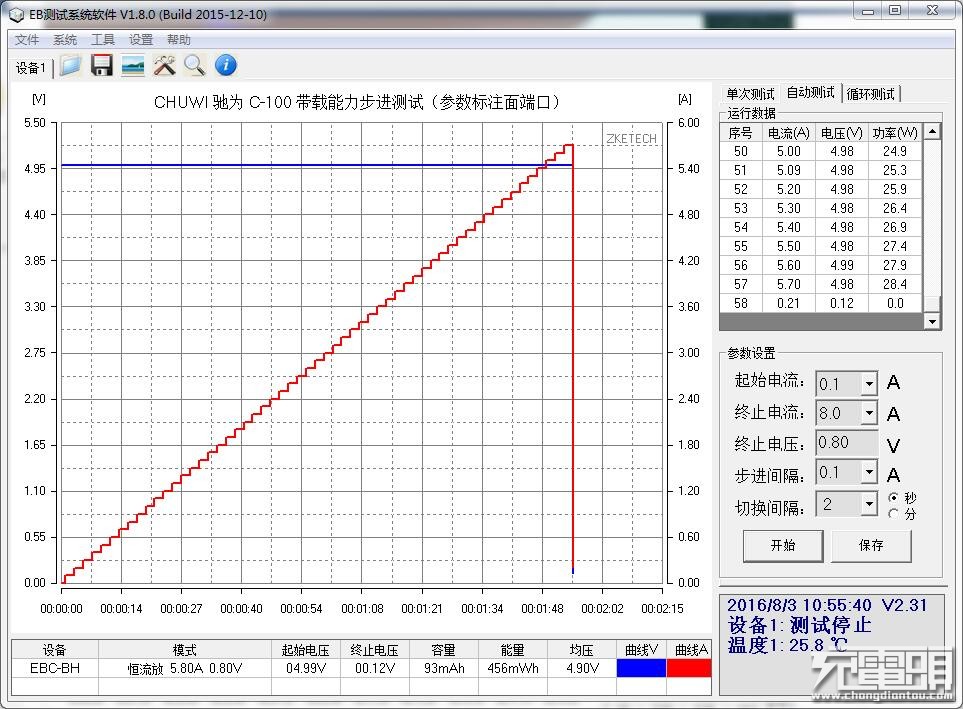Click the red 曲线A color swatch
Image resolution: width=963 pixels, height=709 pixels.
tap(689, 668)
